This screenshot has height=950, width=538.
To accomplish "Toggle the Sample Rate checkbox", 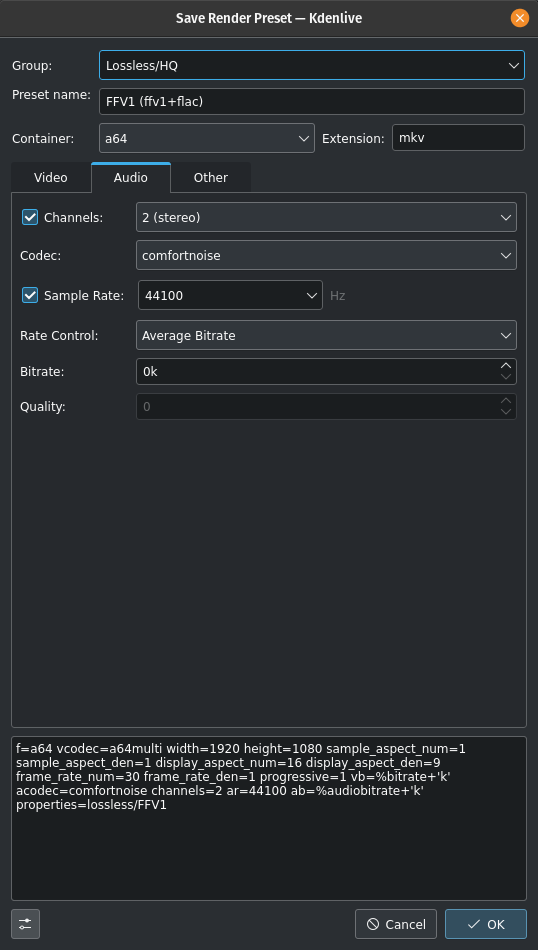I will (x=30, y=295).
